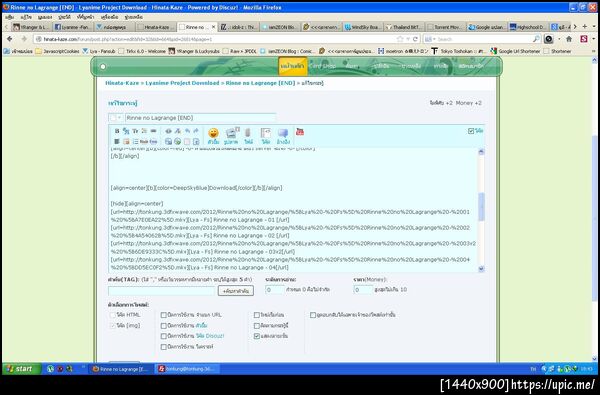Click the search magnifier icon
The height and width of the screenshot is (395, 600).
[536, 39]
